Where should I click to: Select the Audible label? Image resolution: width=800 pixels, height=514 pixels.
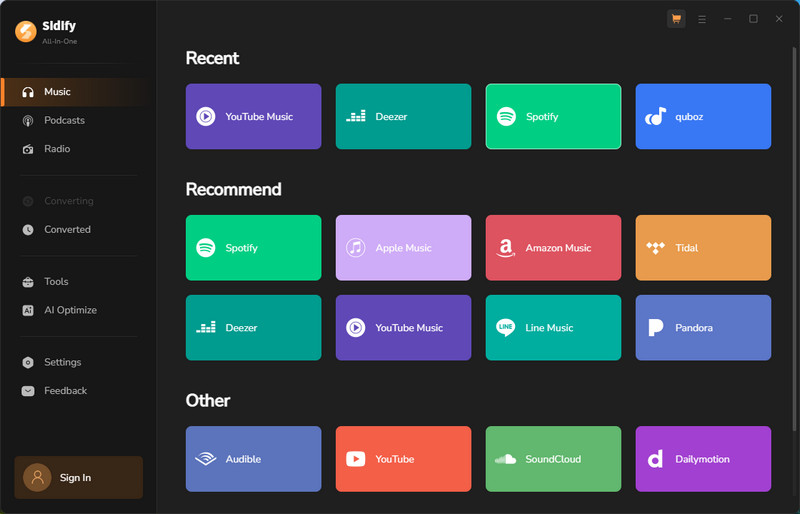(243, 459)
